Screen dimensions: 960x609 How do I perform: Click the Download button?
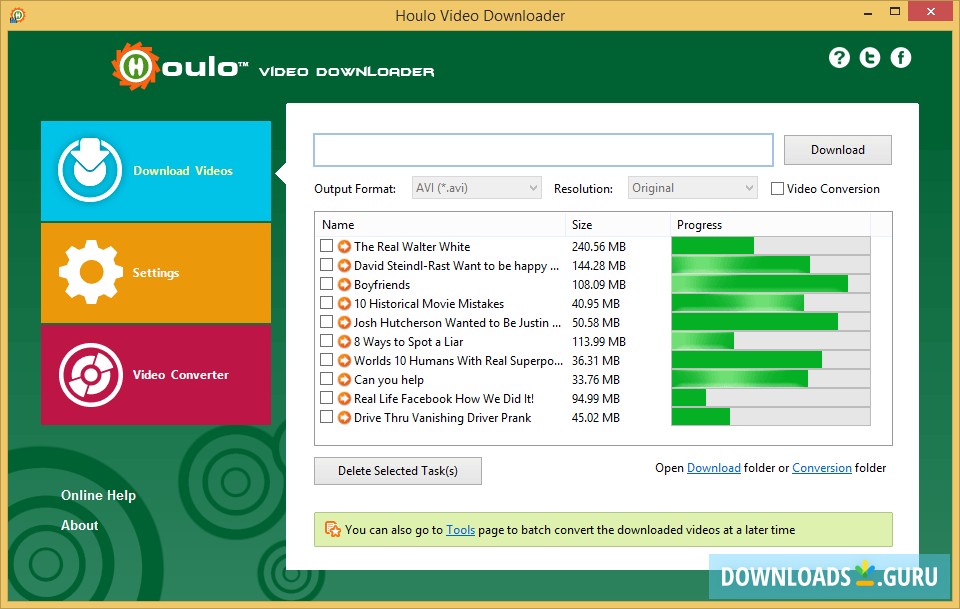coord(837,149)
